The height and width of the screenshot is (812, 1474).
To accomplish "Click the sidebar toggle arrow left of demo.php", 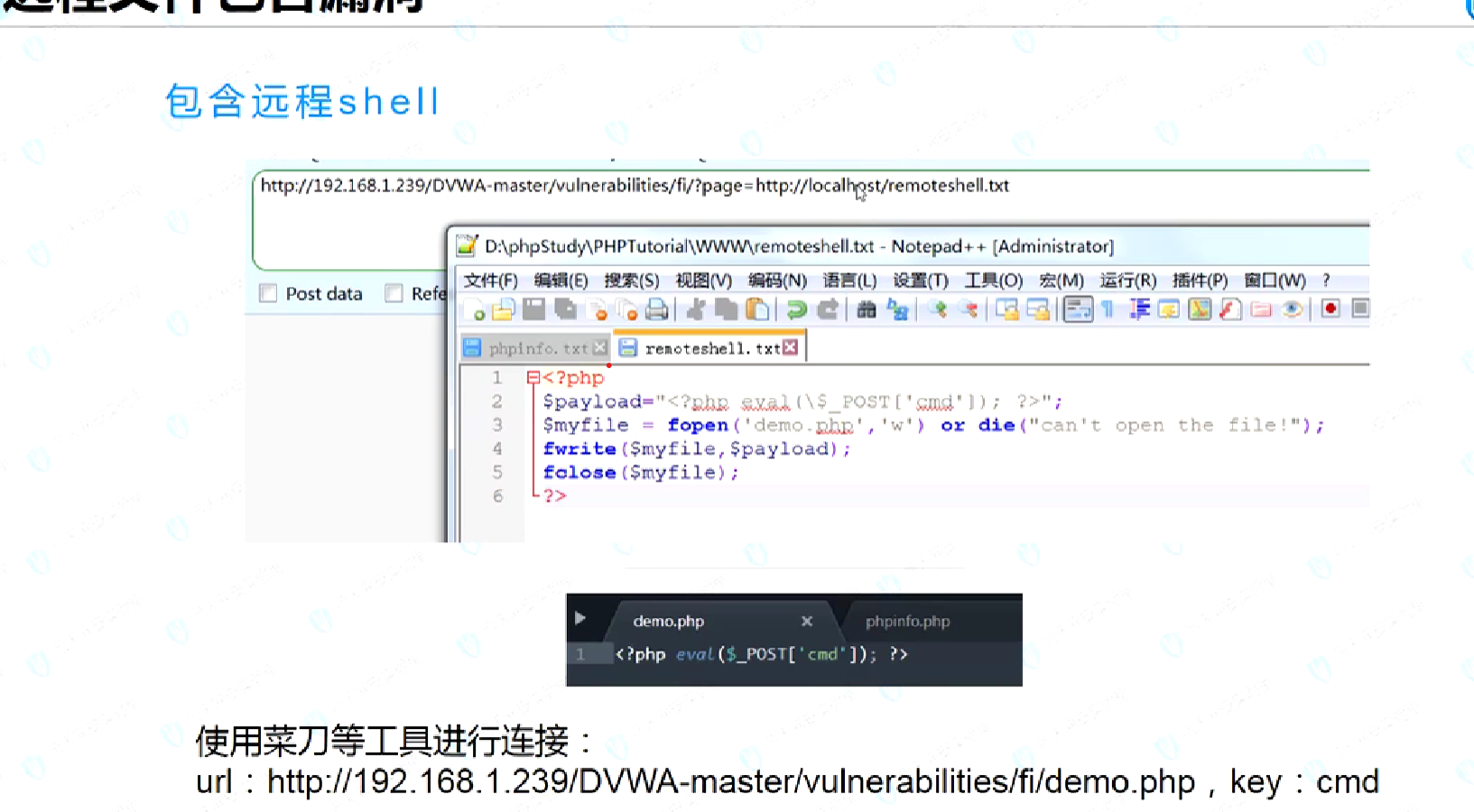I will [580, 619].
